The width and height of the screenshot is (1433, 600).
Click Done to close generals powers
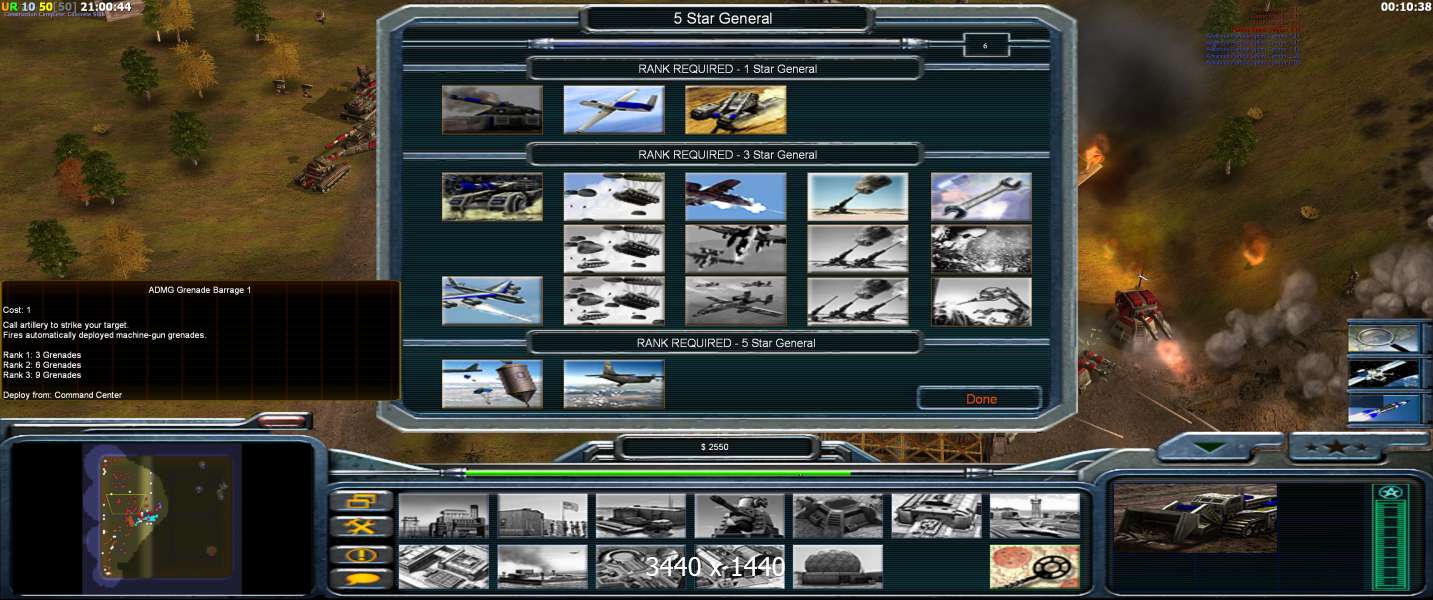click(980, 399)
